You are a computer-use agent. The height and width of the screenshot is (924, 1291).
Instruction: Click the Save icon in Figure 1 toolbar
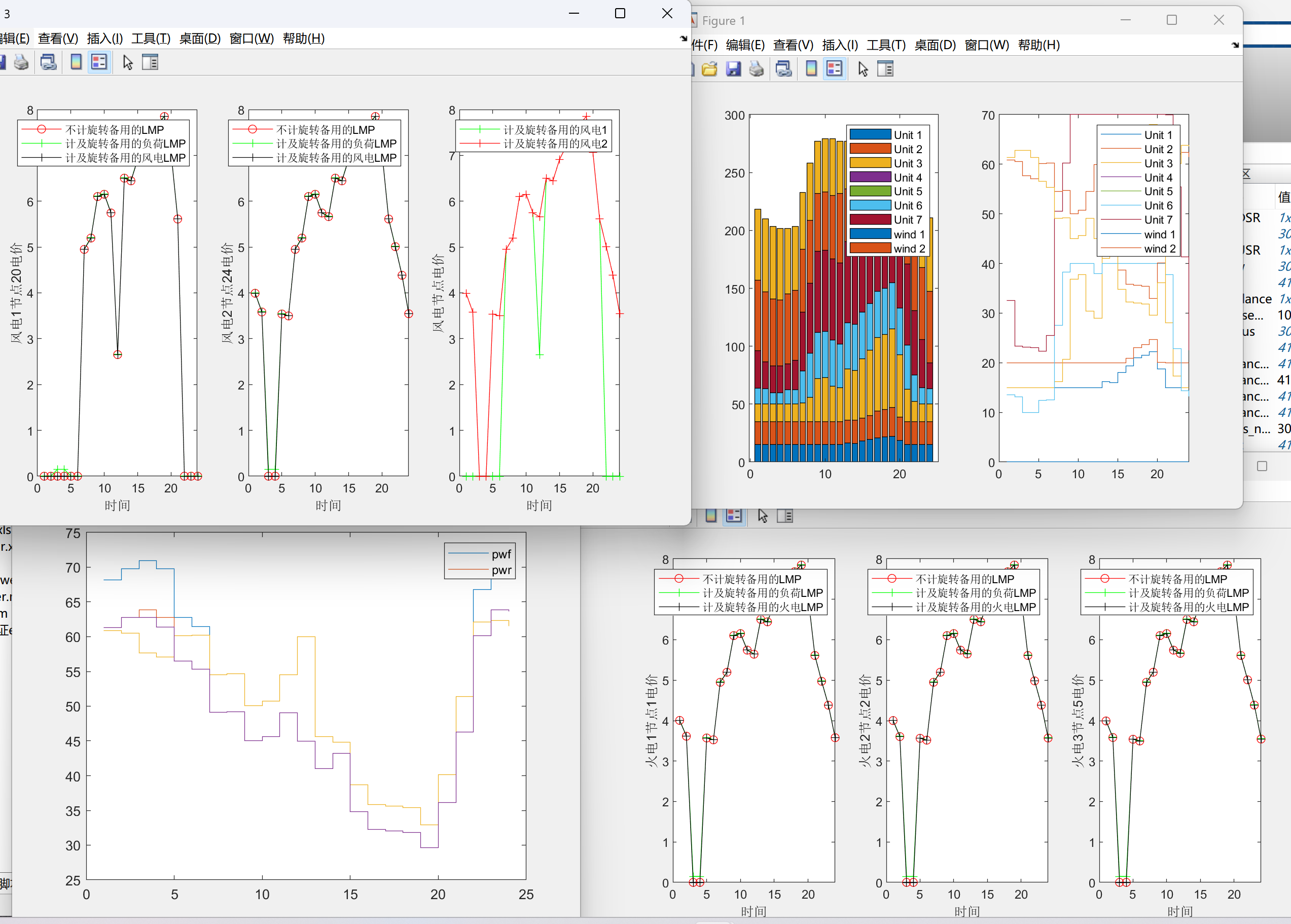click(733, 69)
